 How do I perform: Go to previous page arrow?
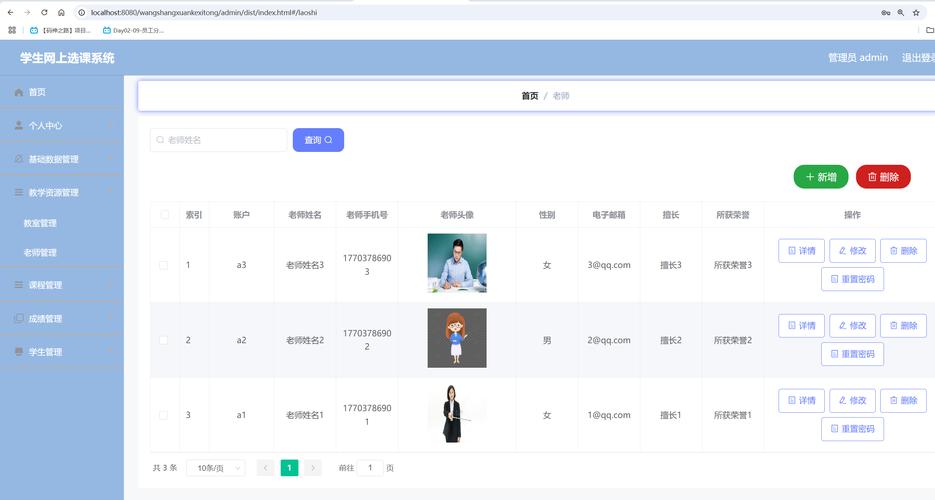point(265,468)
